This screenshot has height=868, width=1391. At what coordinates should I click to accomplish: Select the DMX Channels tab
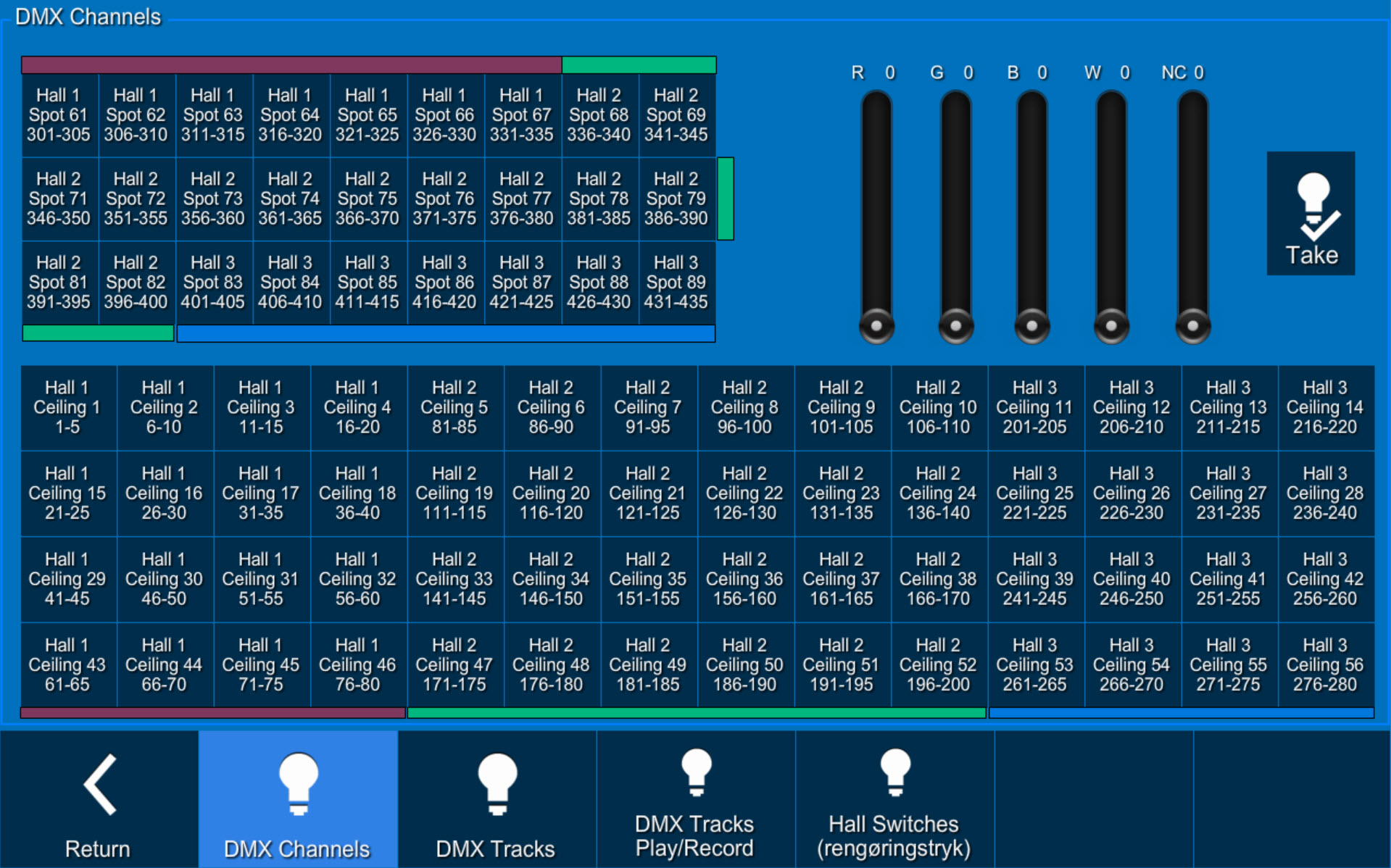pyautogui.click(x=298, y=800)
